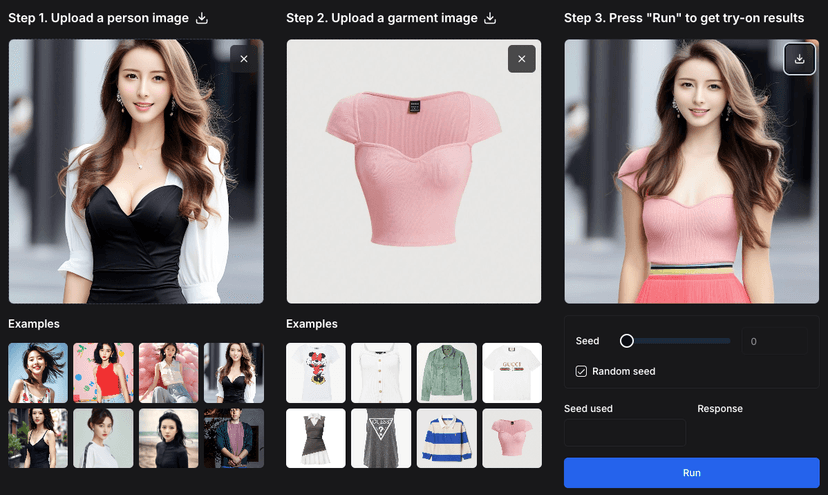Viewport: 828px width, 495px height.
Task: Click the Seed used text box
Action: click(x=625, y=432)
